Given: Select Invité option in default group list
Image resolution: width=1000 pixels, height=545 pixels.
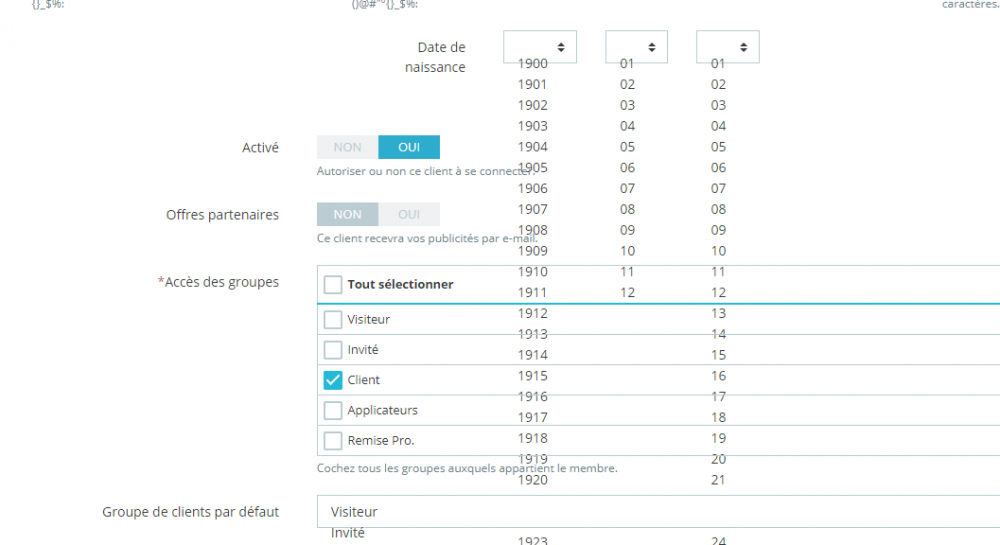Looking at the screenshot, I should pyautogui.click(x=348, y=533).
